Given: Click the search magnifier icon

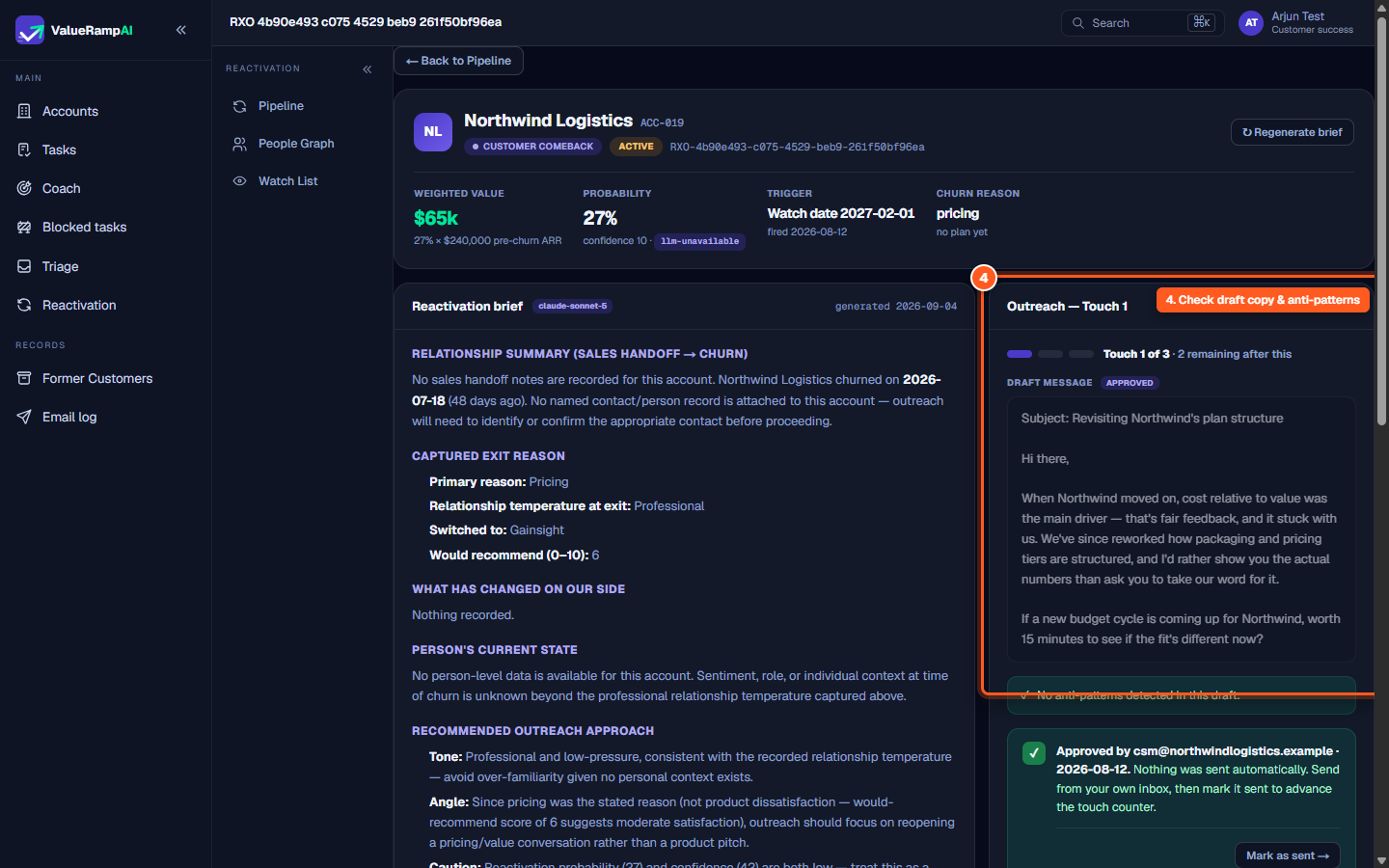Looking at the screenshot, I should [1078, 23].
